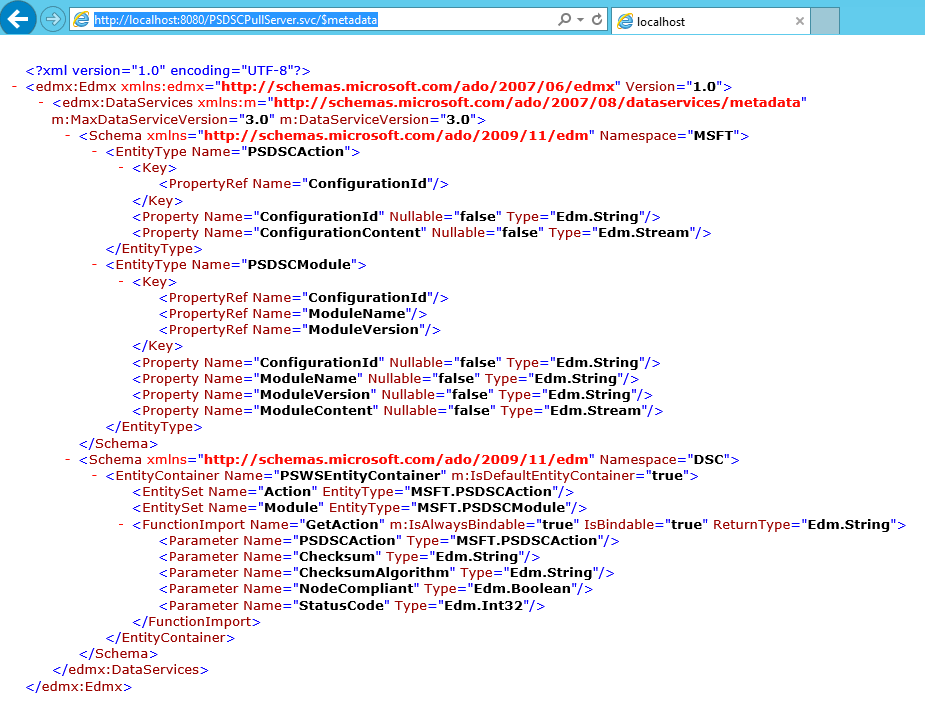This screenshot has width=925, height=718.
Task: Click the Property ModuleName Edm.String line
Action: click(x=386, y=379)
